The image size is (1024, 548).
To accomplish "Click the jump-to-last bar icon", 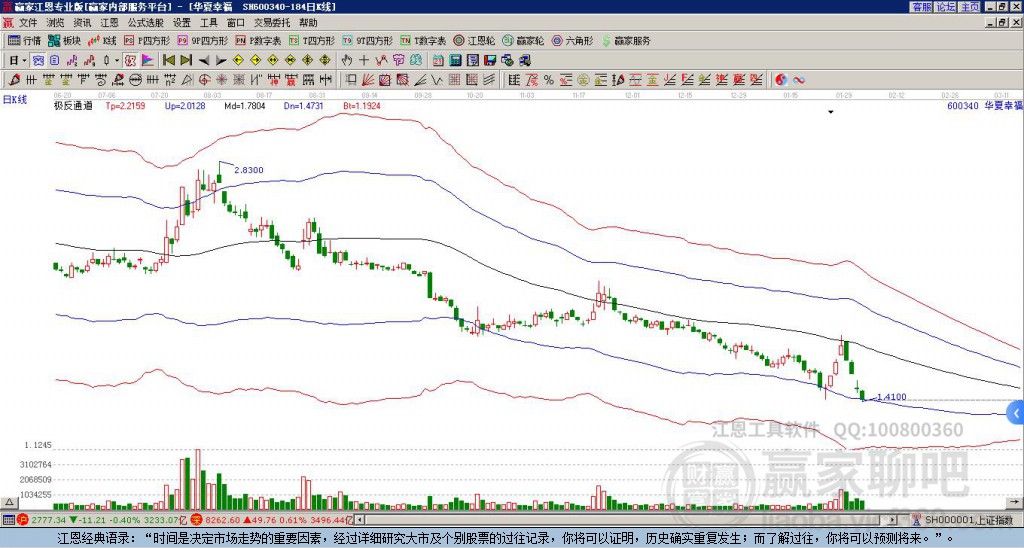I will (x=186, y=60).
